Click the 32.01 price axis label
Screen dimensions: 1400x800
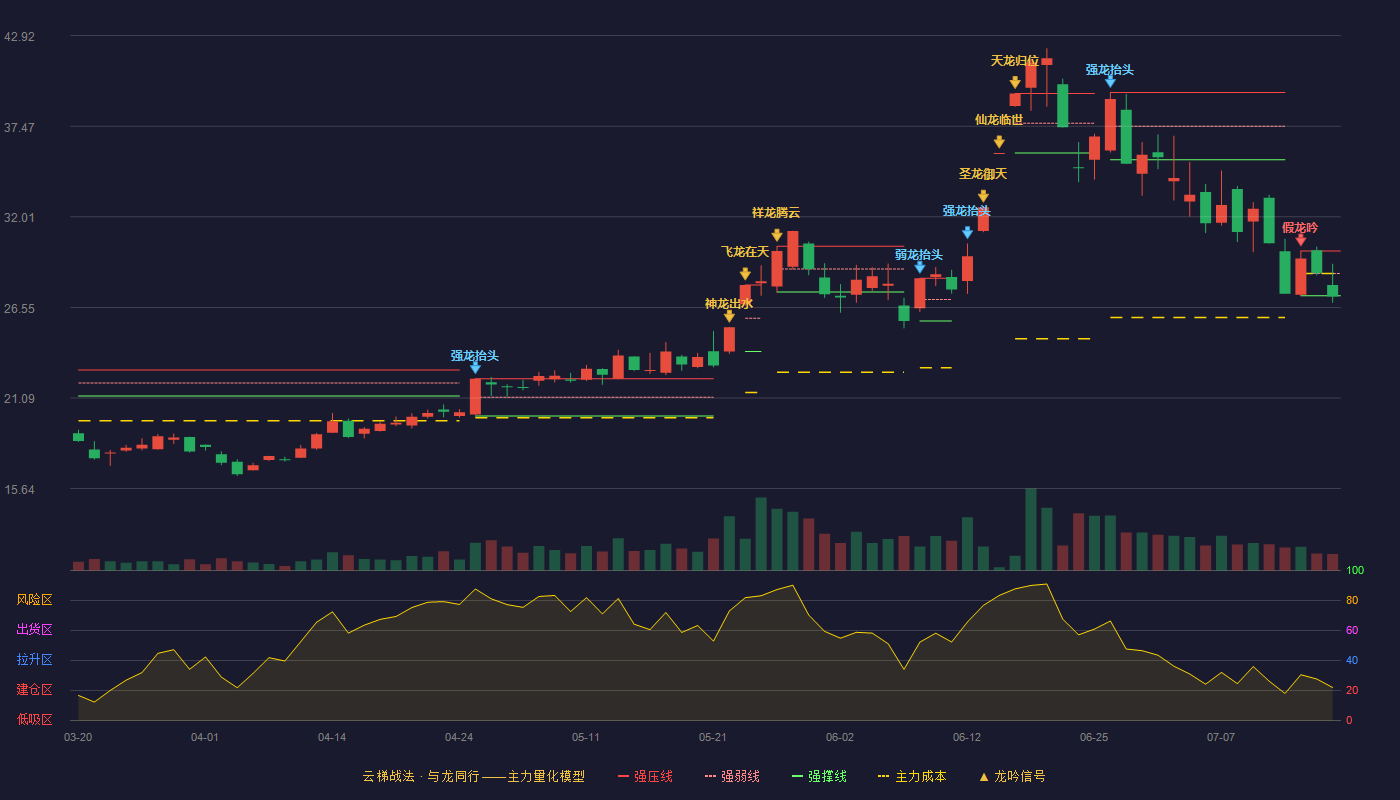coord(19,217)
